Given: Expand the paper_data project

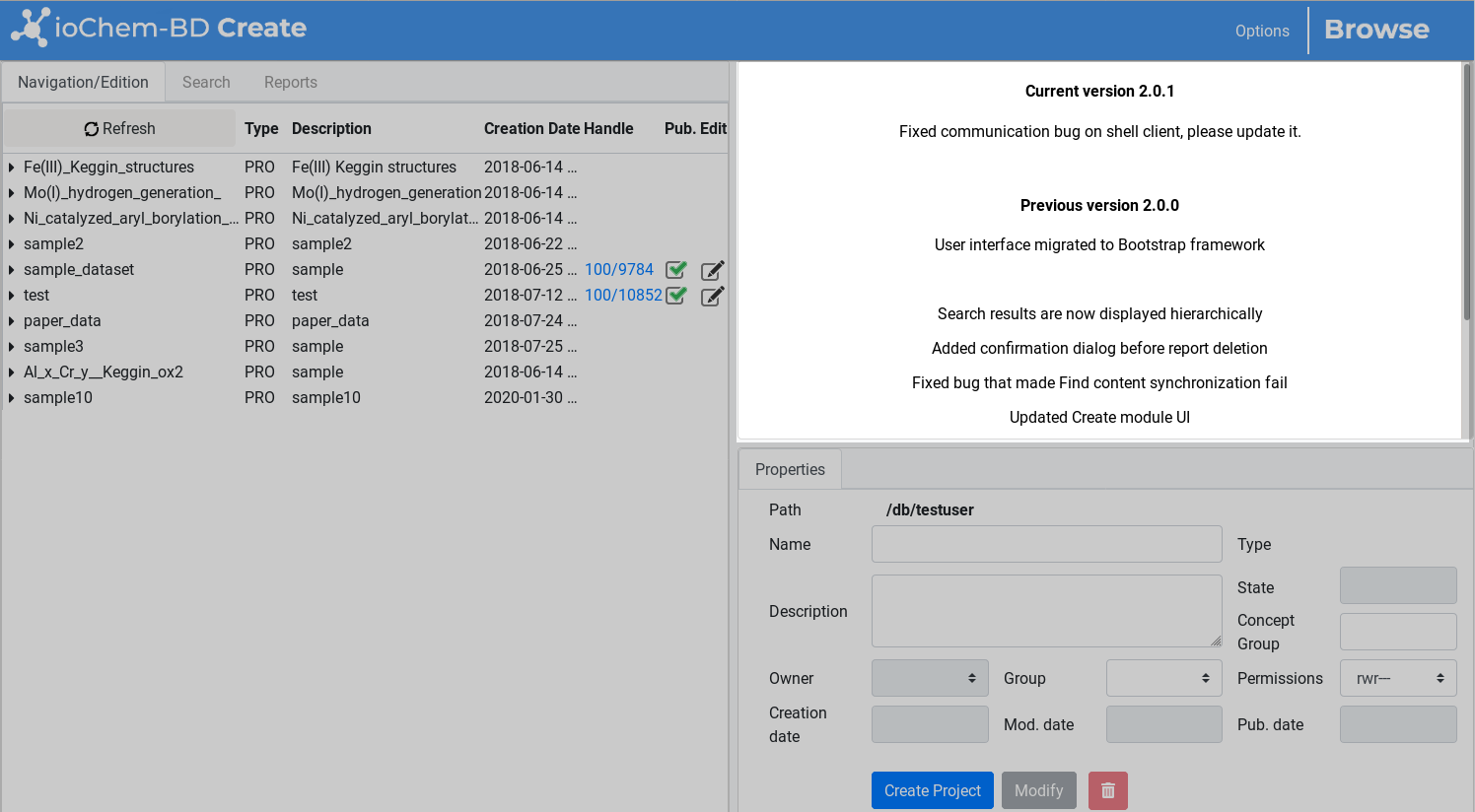Looking at the screenshot, I should point(11,321).
